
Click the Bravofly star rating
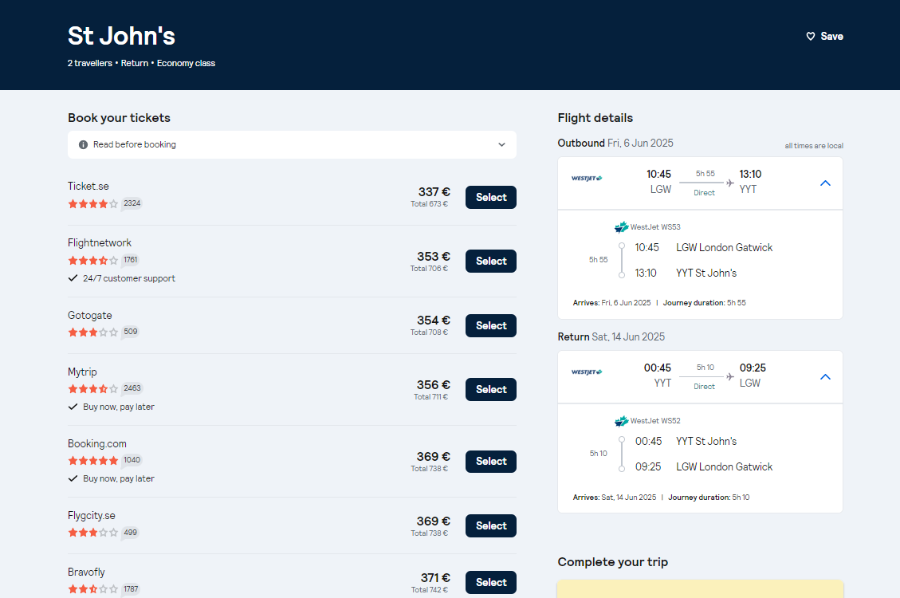[93, 589]
